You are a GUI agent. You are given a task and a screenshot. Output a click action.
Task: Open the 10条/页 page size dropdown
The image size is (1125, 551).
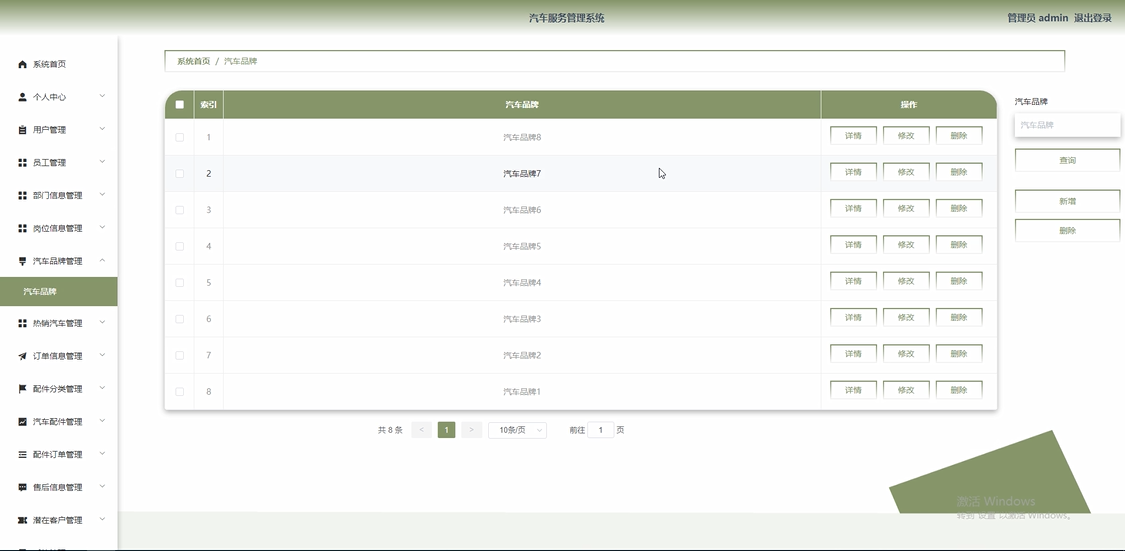tap(517, 430)
